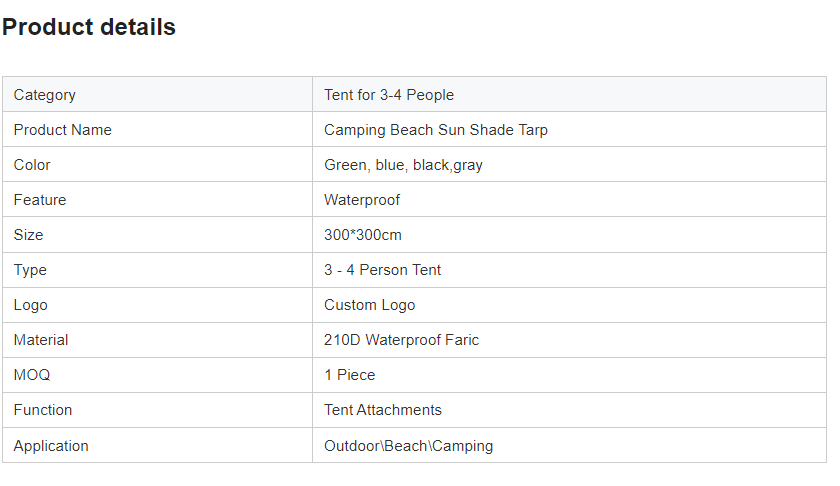The height and width of the screenshot is (486, 840).
Task: Click the 1 Piece value
Action: (x=350, y=375)
